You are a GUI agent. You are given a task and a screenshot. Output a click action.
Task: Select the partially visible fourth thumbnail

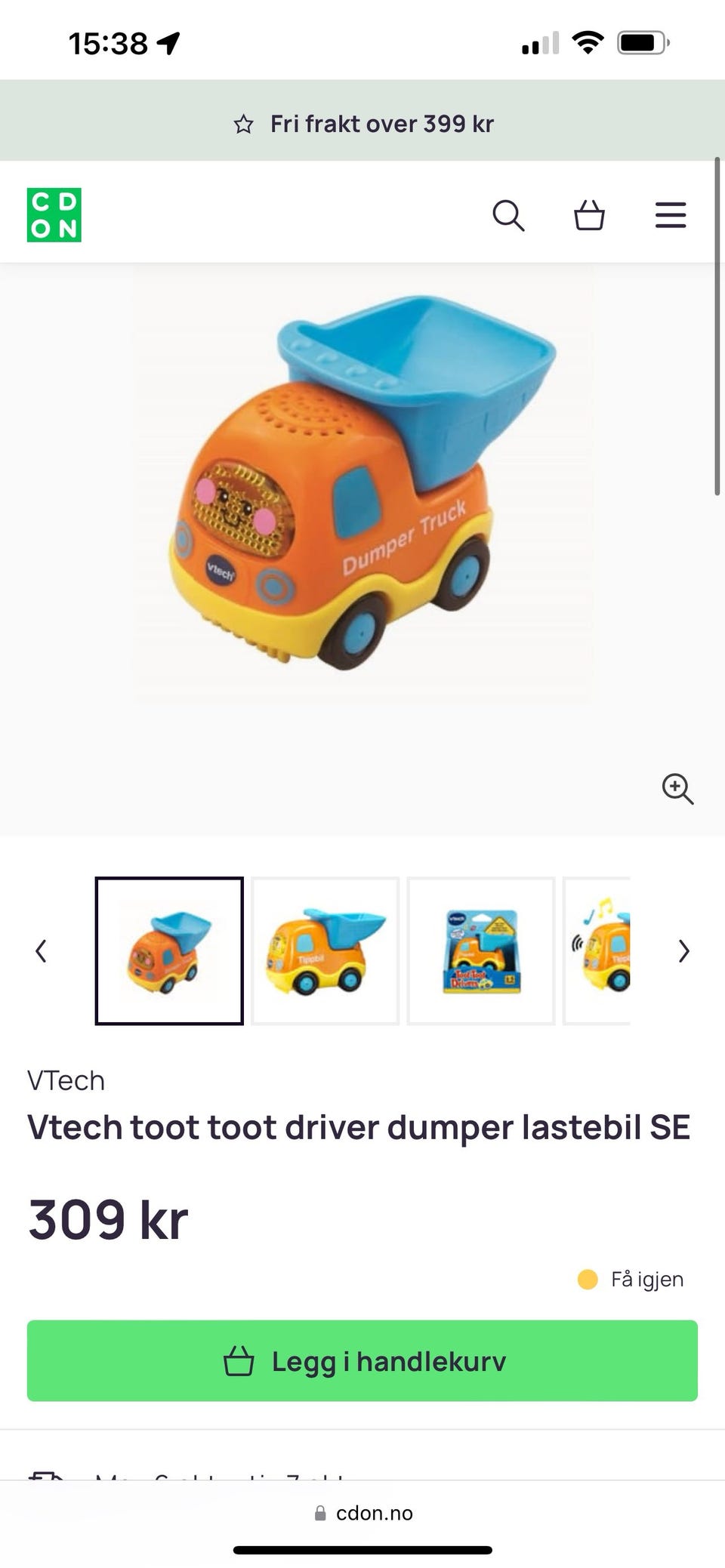[597, 951]
